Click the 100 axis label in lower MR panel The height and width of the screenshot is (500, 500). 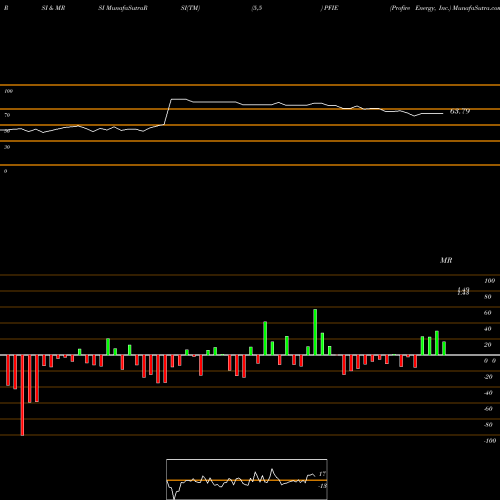coord(489,281)
